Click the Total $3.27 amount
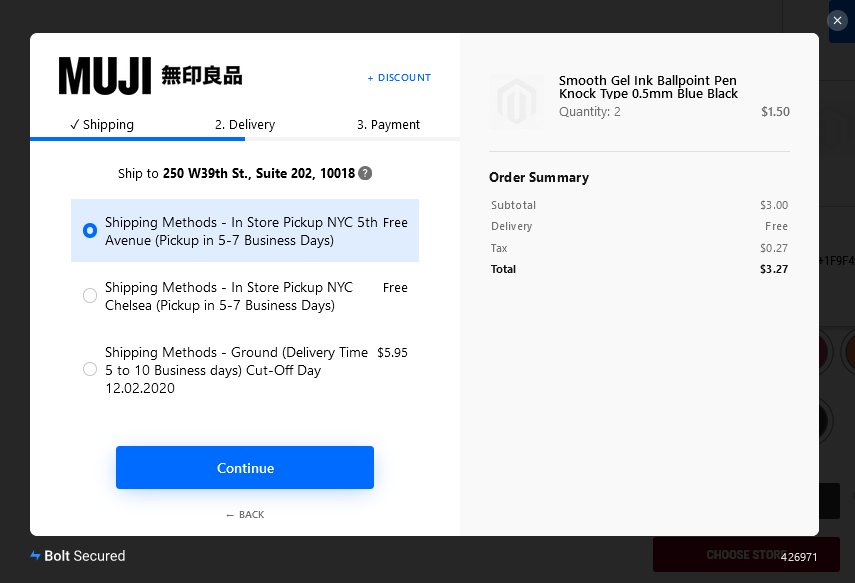The height and width of the screenshot is (583, 855). point(774,269)
